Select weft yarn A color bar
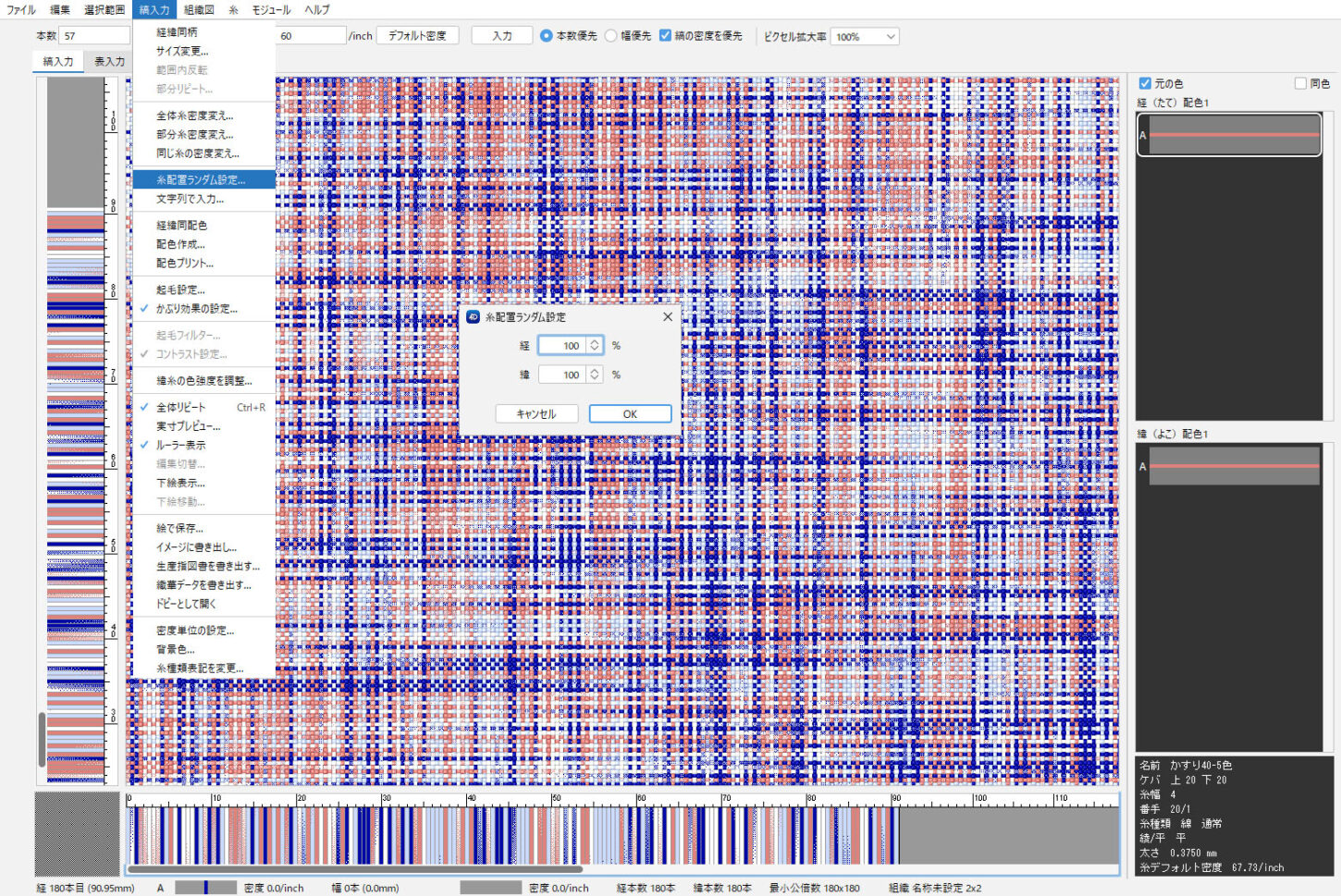1341x896 pixels. 1234,466
